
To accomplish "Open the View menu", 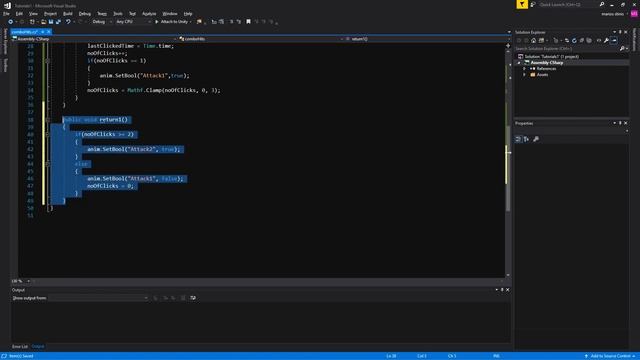I will [x=33, y=13].
